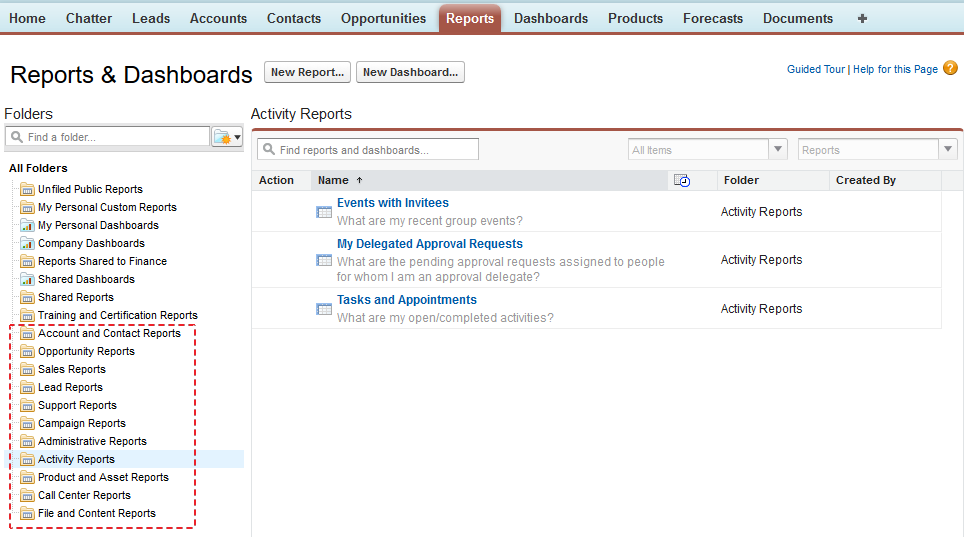Open Help for this Page link
The height and width of the screenshot is (537, 964).
coord(895,70)
